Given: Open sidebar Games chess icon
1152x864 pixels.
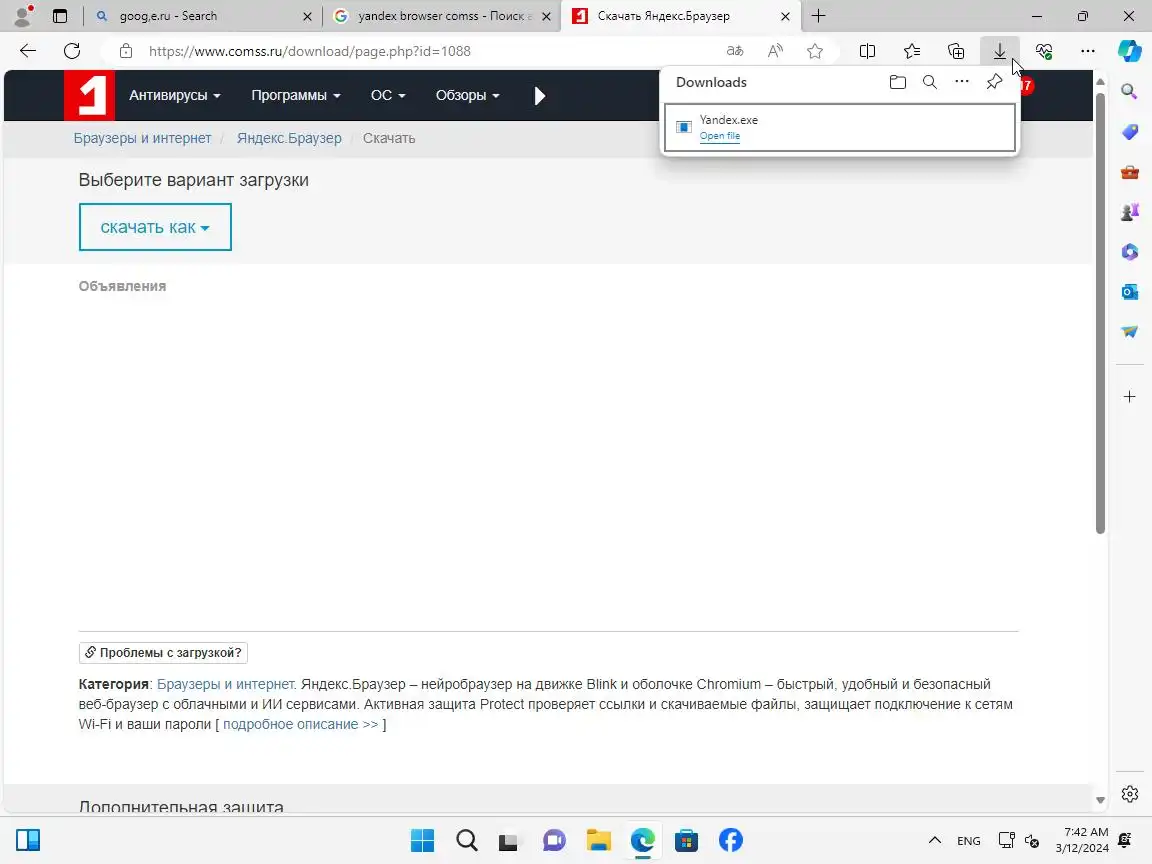Looking at the screenshot, I should [1130, 212].
